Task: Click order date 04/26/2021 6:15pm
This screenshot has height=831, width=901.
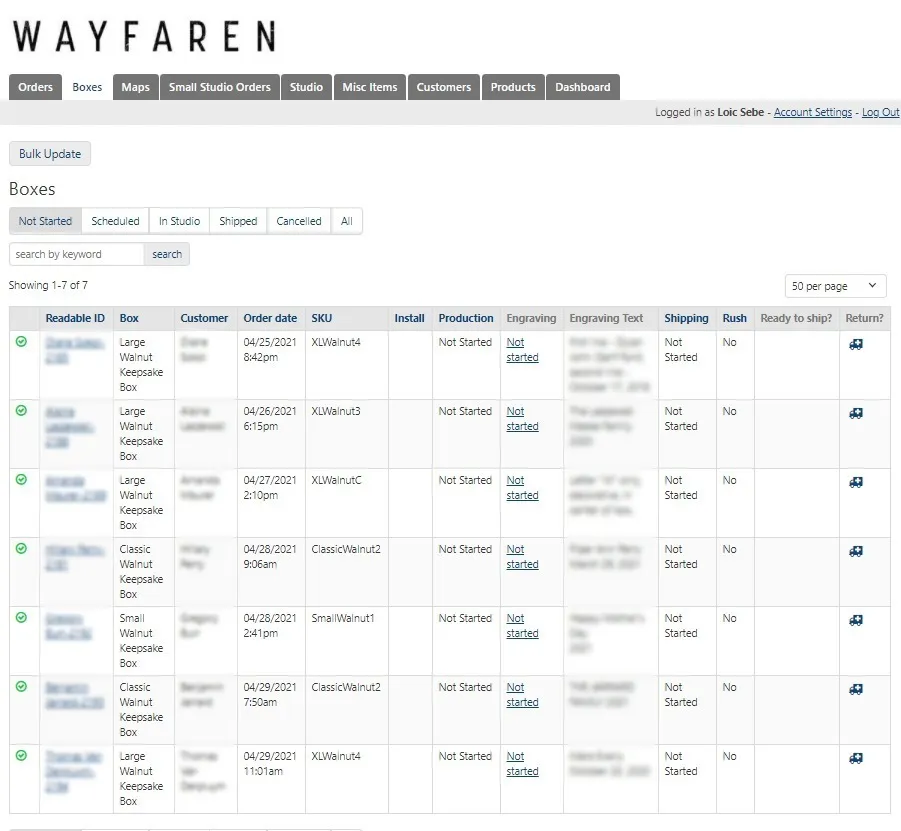Action: point(269,418)
